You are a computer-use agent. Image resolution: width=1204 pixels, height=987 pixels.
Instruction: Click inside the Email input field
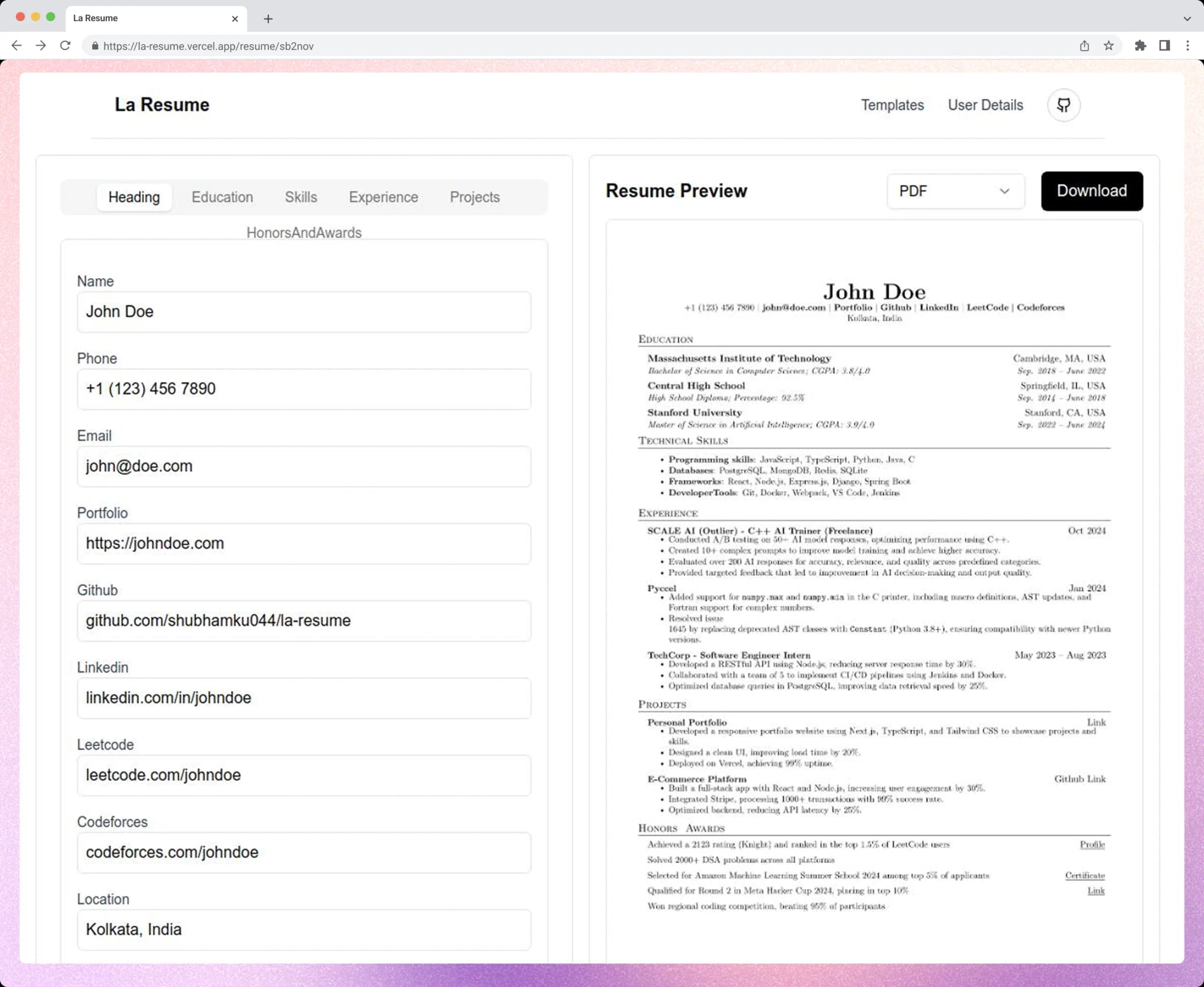pos(303,466)
